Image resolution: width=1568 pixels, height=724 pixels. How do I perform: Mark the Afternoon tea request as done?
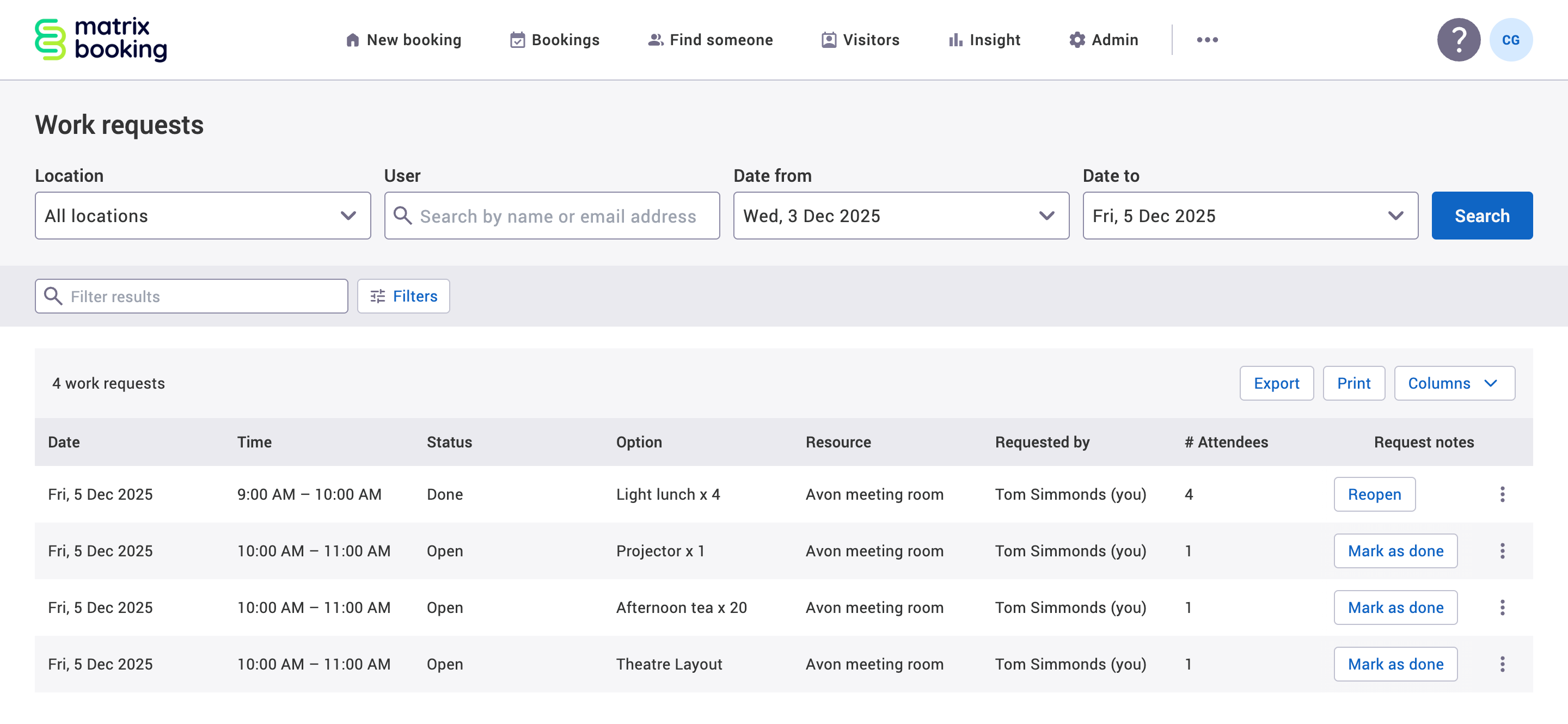click(x=1395, y=607)
